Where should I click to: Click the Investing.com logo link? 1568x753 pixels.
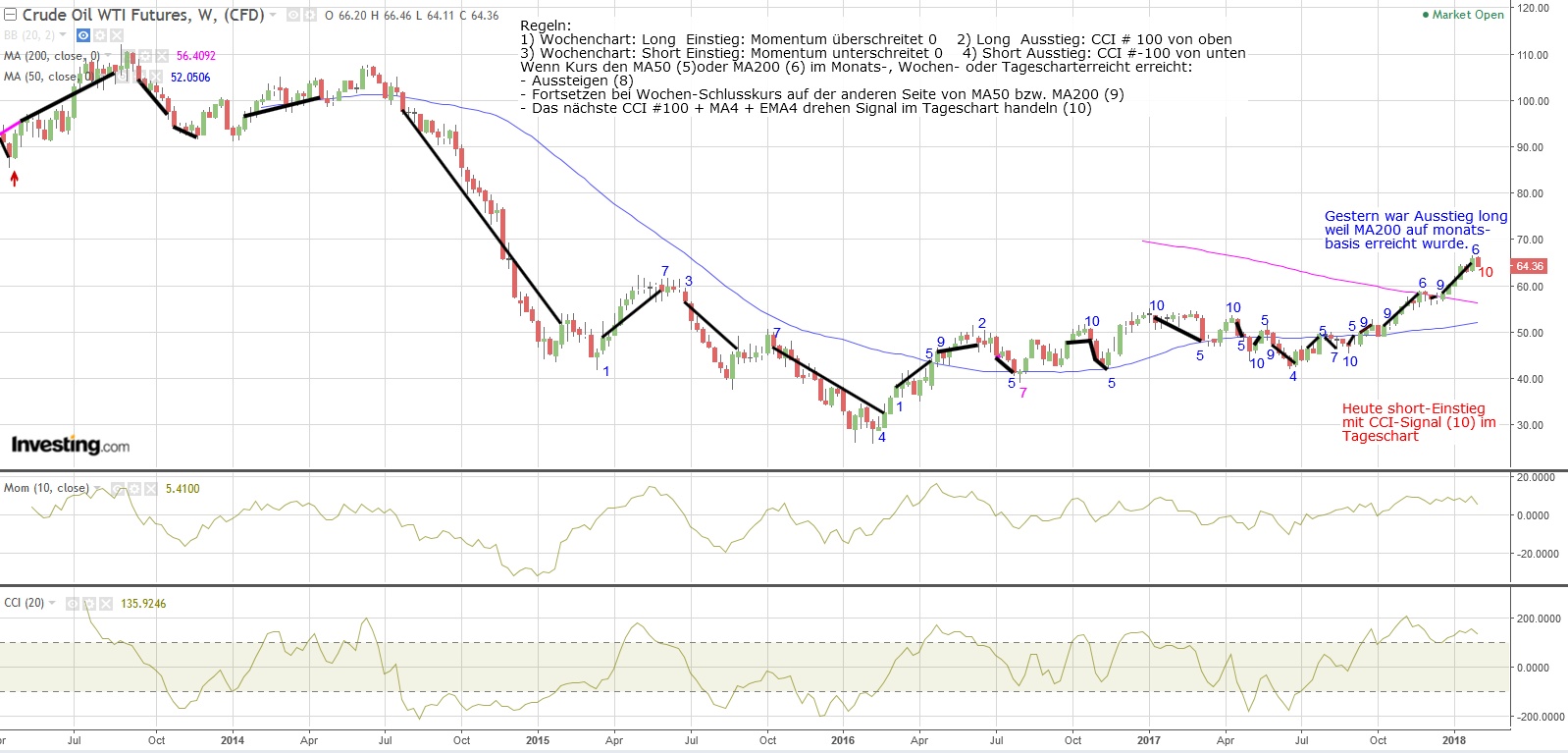point(70,445)
